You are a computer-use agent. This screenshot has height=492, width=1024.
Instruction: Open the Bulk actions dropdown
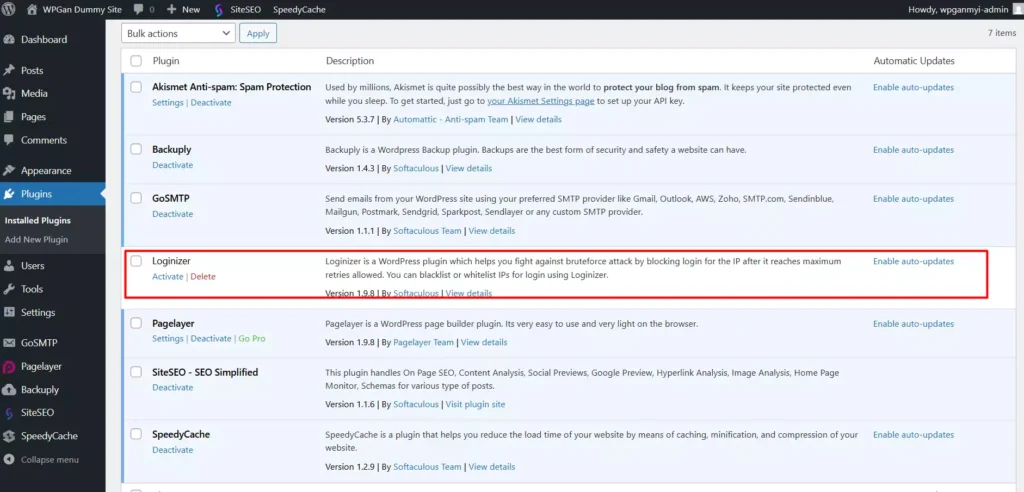tap(178, 33)
